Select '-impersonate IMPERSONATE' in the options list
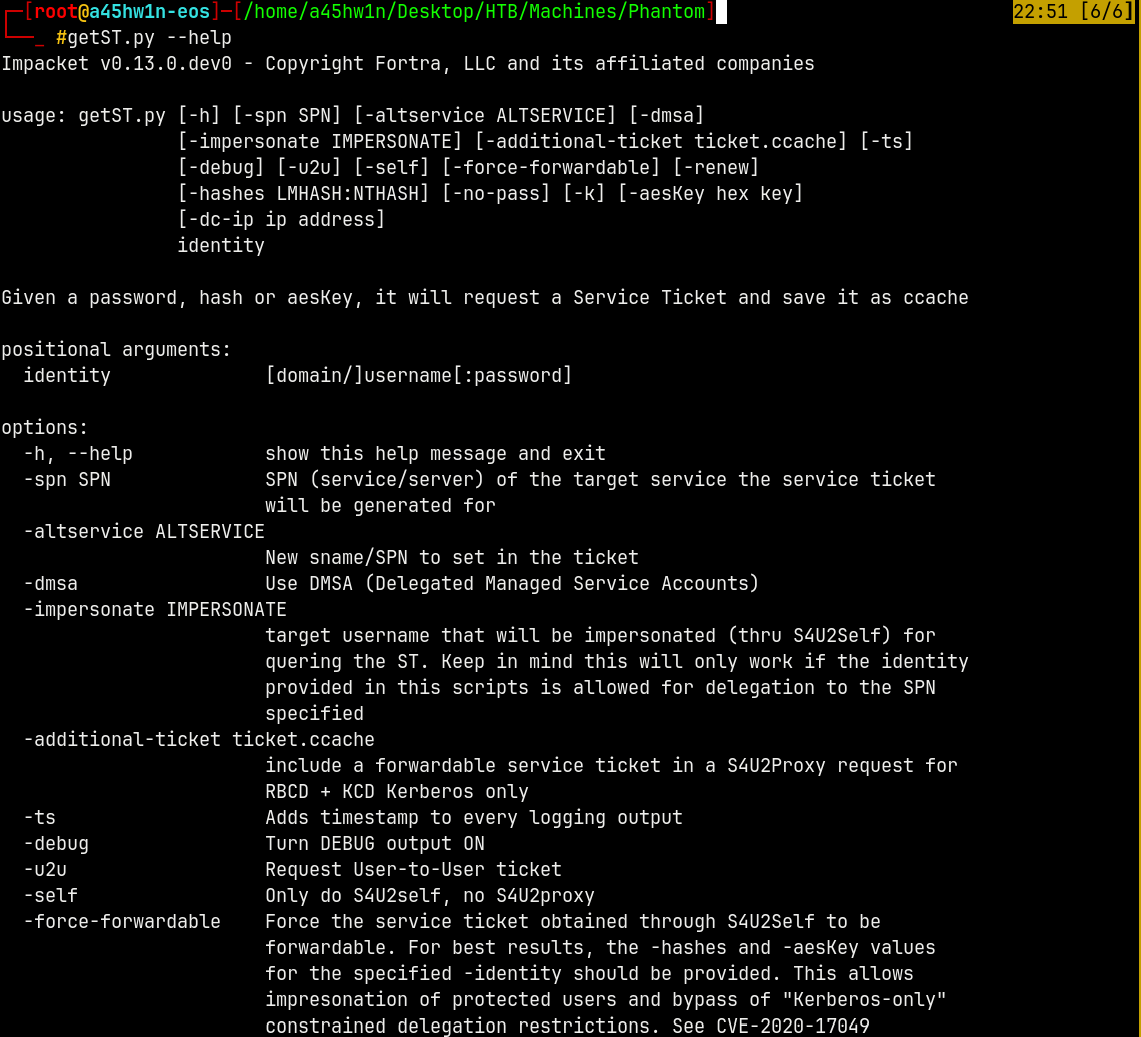This screenshot has width=1141, height=1037. (x=155, y=610)
